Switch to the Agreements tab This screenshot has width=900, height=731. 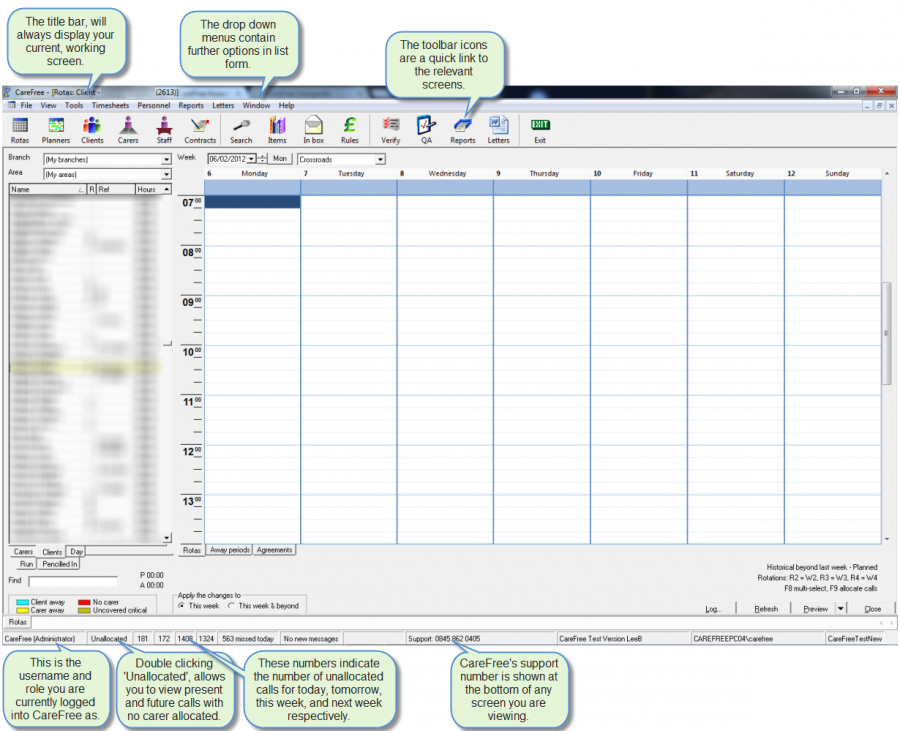point(274,550)
